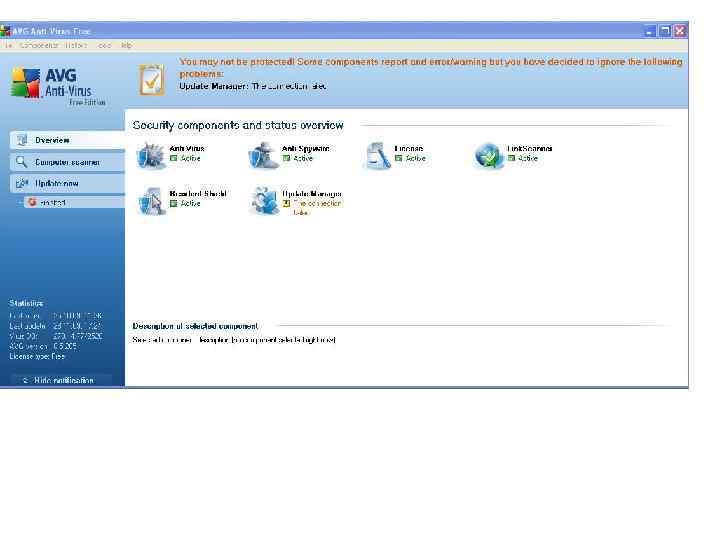Click the Anti-Virus component label
The width and height of the screenshot is (720, 540).
(187, 148)
